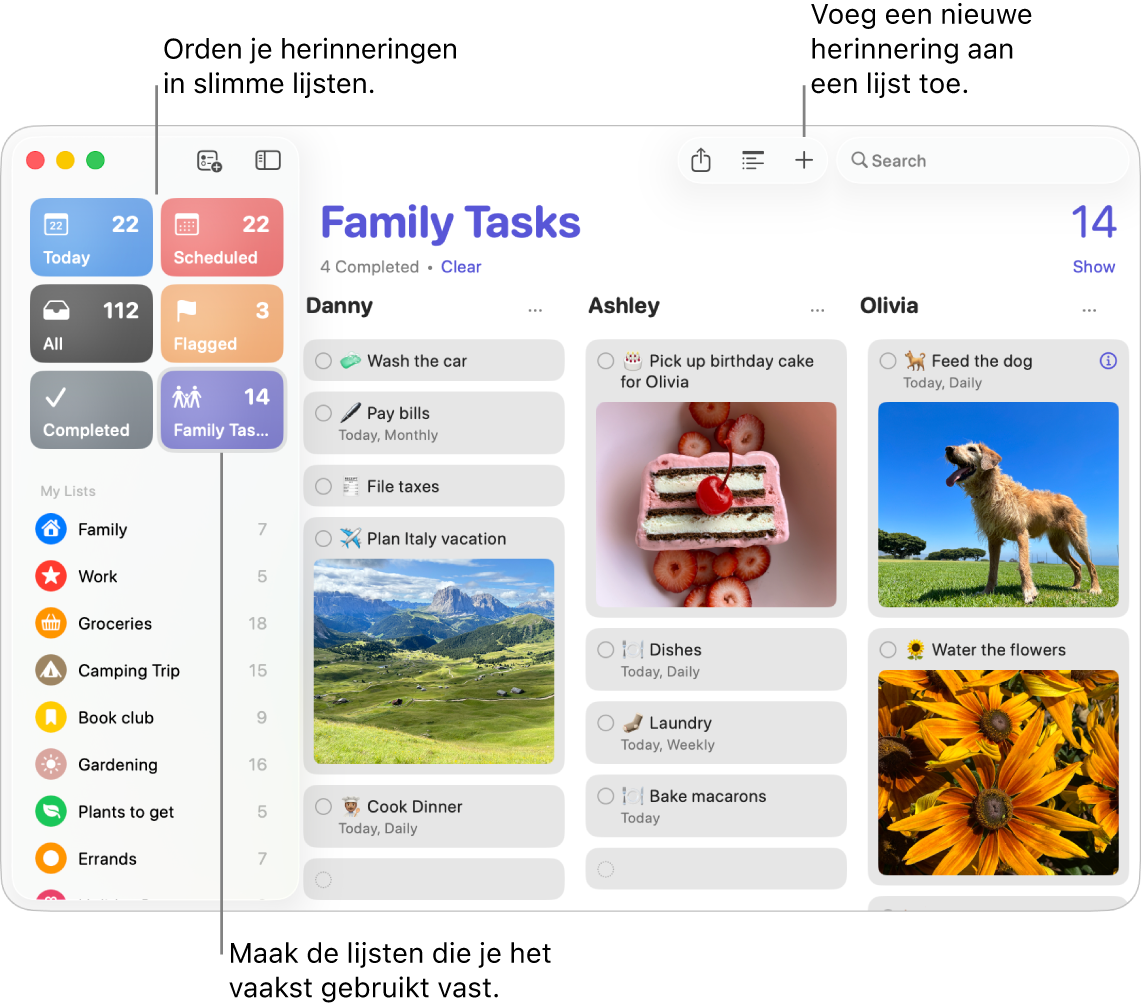Select the Camping Trip list row
The width and height of the screenshot is (1146, 1008).
tap(152, 671)
